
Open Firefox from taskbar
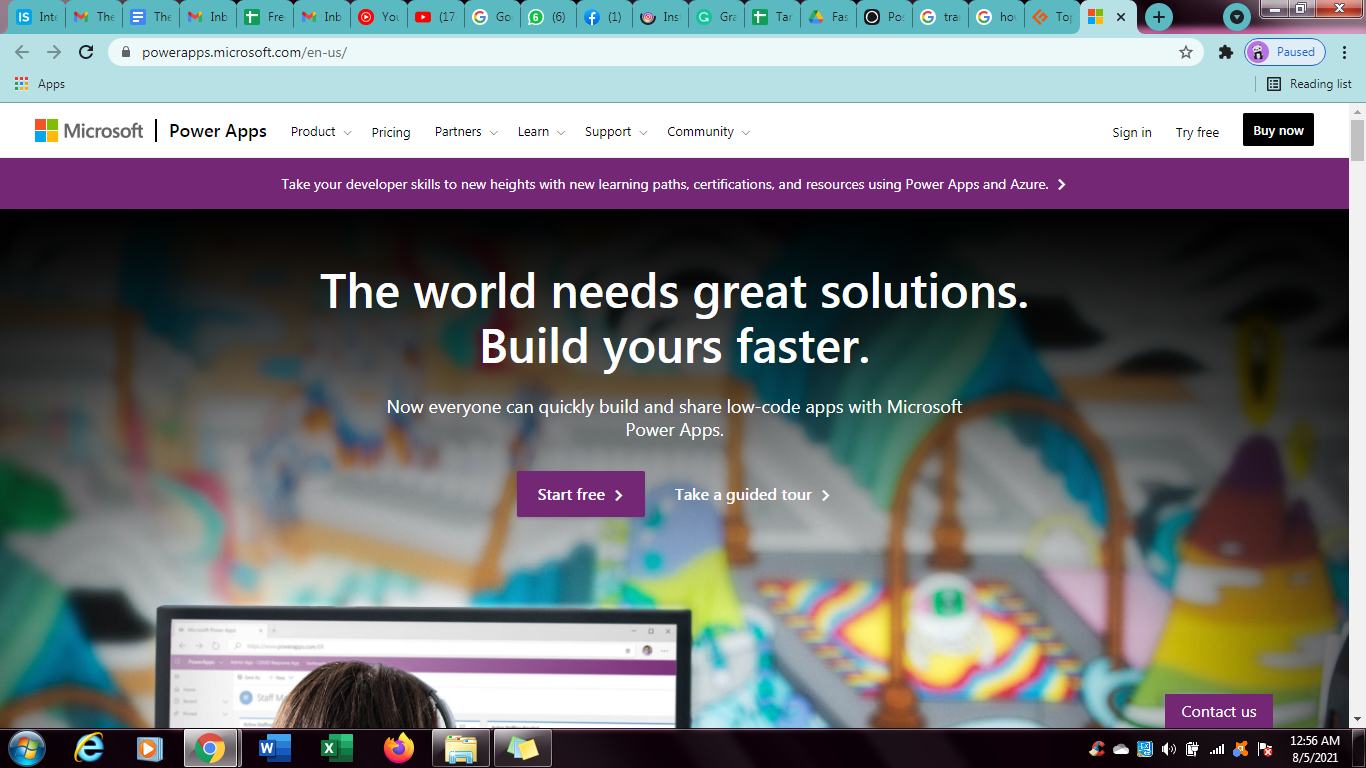[x=398, y=748]
